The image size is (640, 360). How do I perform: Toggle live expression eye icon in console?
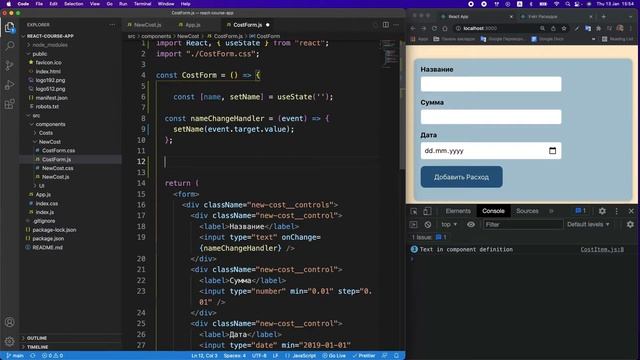click(471, 224)
